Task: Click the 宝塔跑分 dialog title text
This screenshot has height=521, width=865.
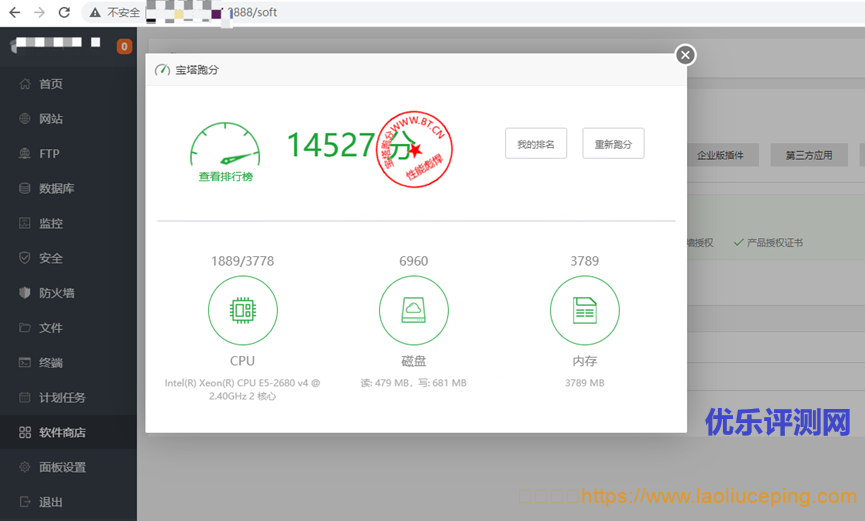Action: [x=197, y=70]
